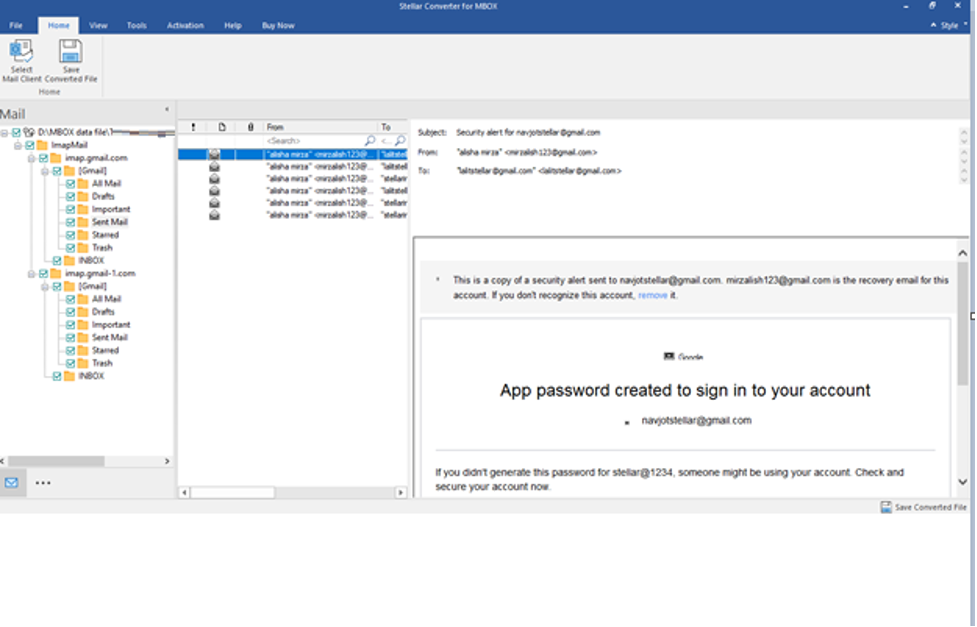Click the All Mail folder icon under imap.gmail.com
The width and height of the screenshot is (977, 627).
click(x=83, y=184)
